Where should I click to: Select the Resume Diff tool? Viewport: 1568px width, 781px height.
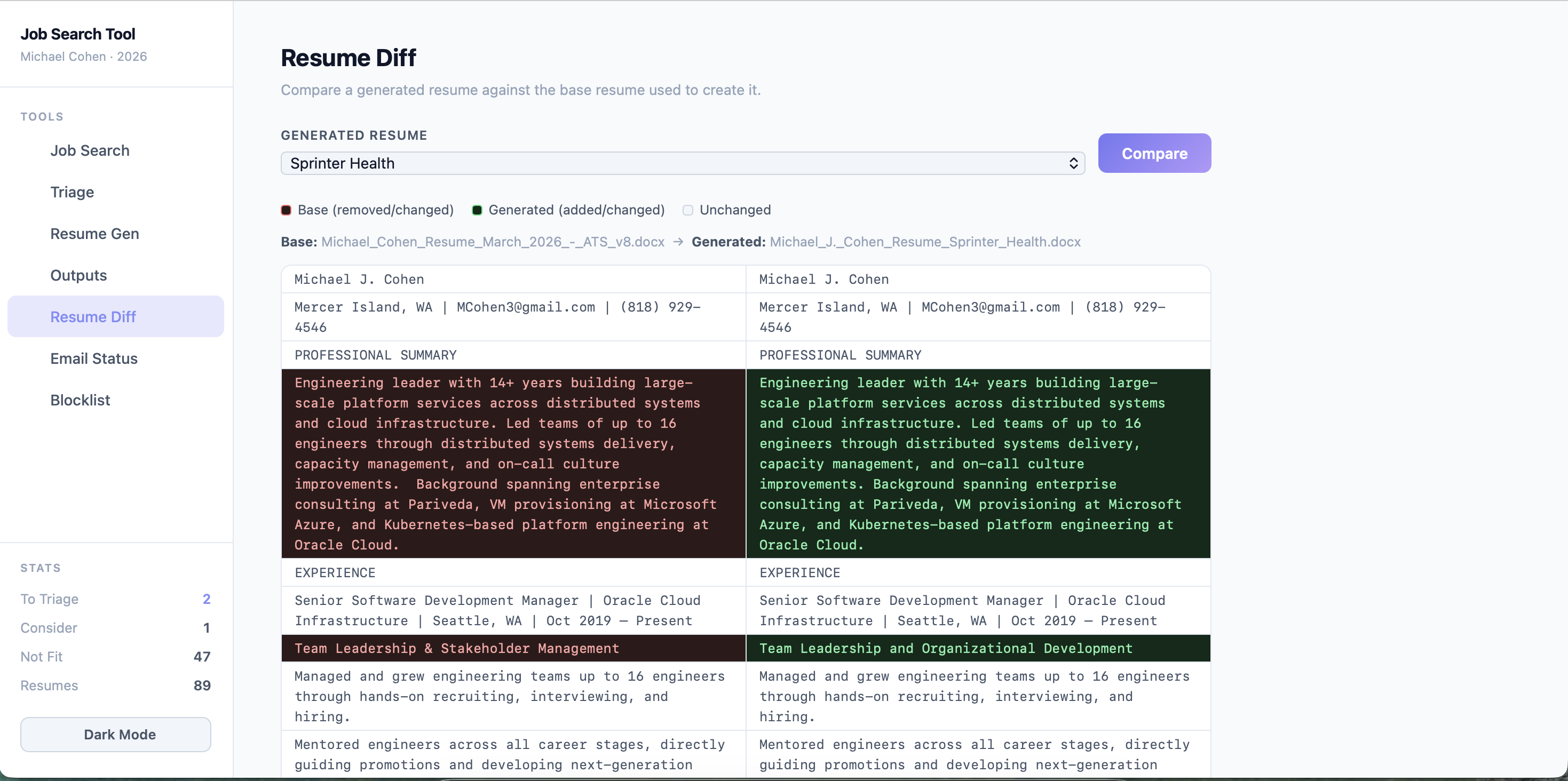coord(92,316)
